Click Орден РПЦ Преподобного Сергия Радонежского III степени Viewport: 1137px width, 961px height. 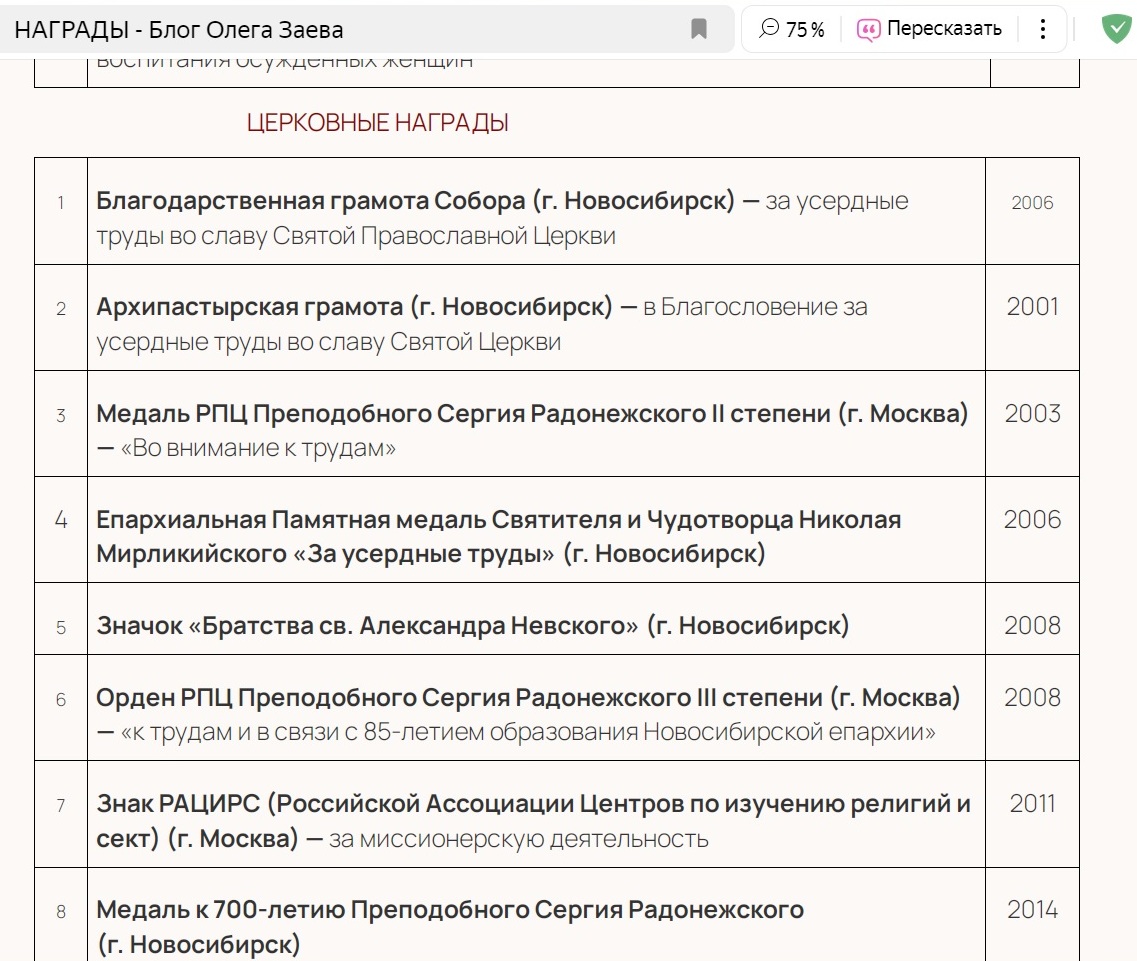(528, 697)
